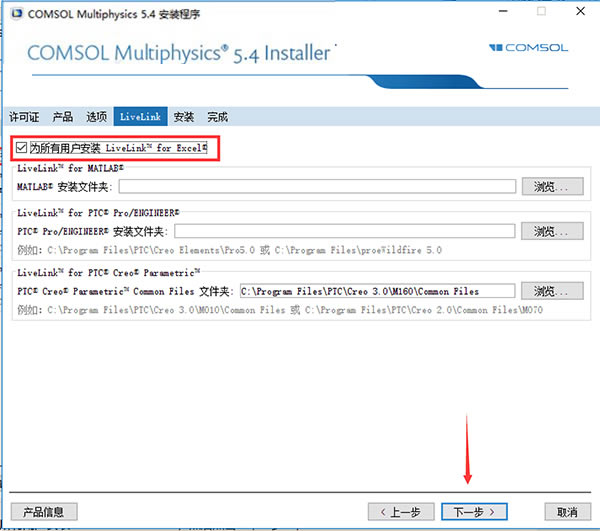
Task: Open the 许可证 tab
Action: pyautogui.click(x=24, y=117)
